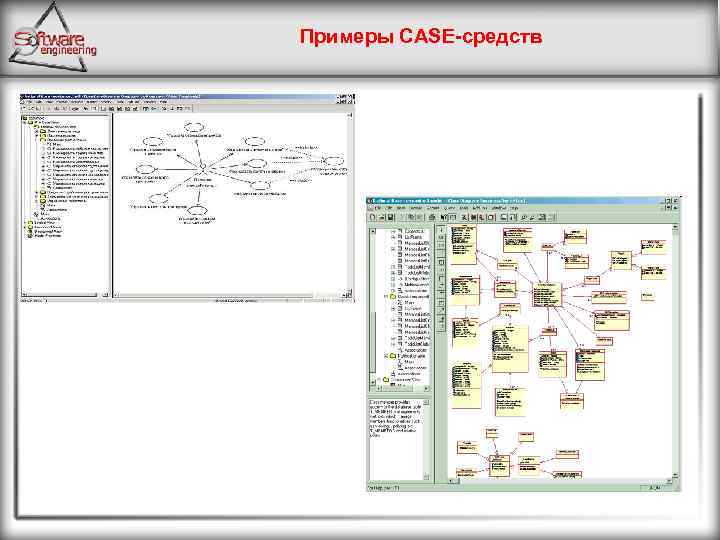Select Component View folder in use case window
The height and width of the screenshot is (540, 720).
44,227
